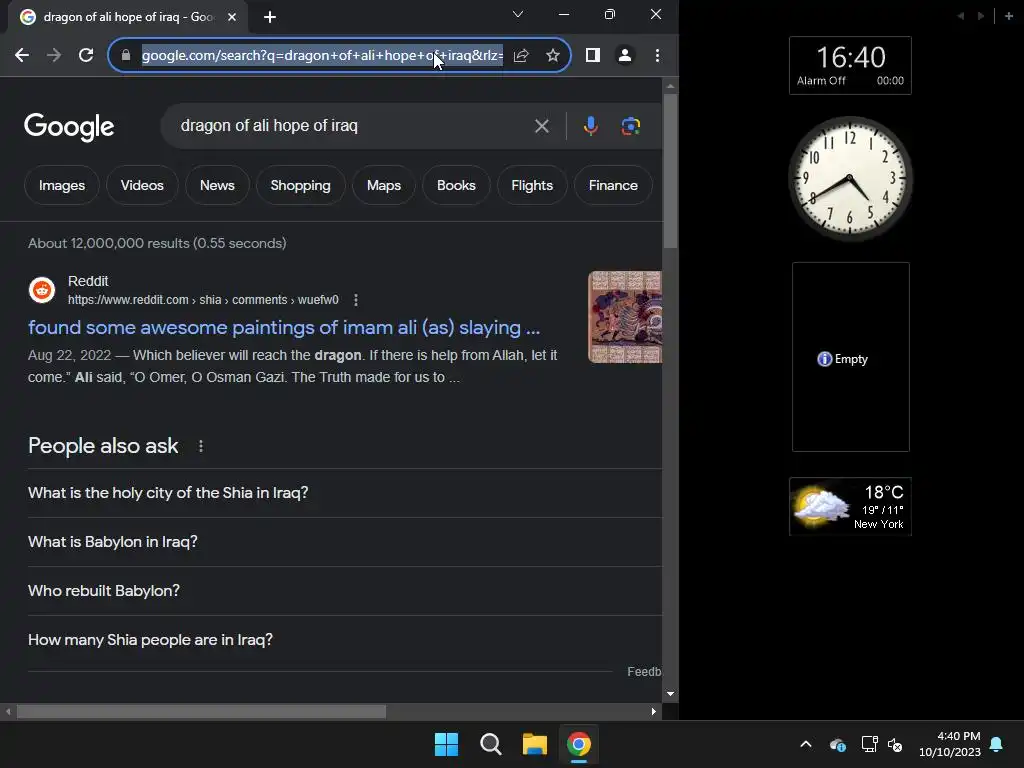Open Windows taskbar search

[490, 744]
